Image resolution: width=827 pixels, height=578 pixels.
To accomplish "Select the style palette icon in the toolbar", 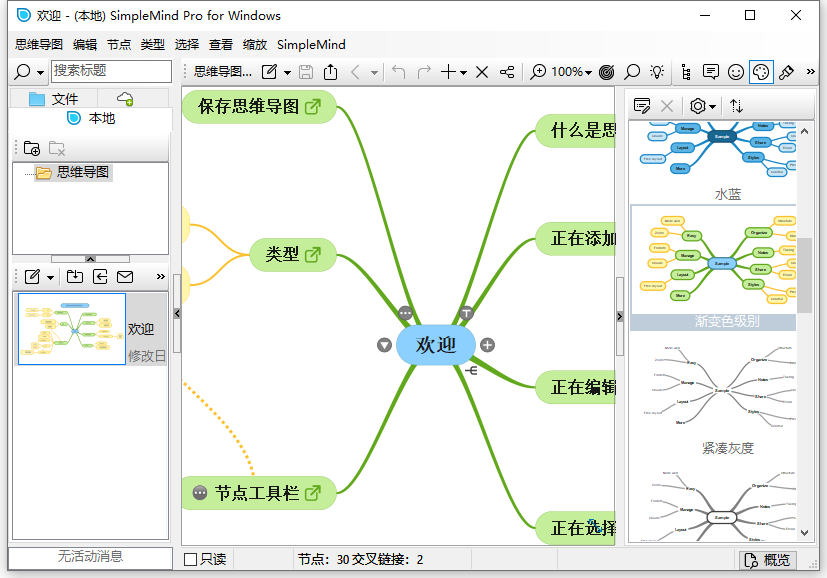I will (x=760, y=72).
